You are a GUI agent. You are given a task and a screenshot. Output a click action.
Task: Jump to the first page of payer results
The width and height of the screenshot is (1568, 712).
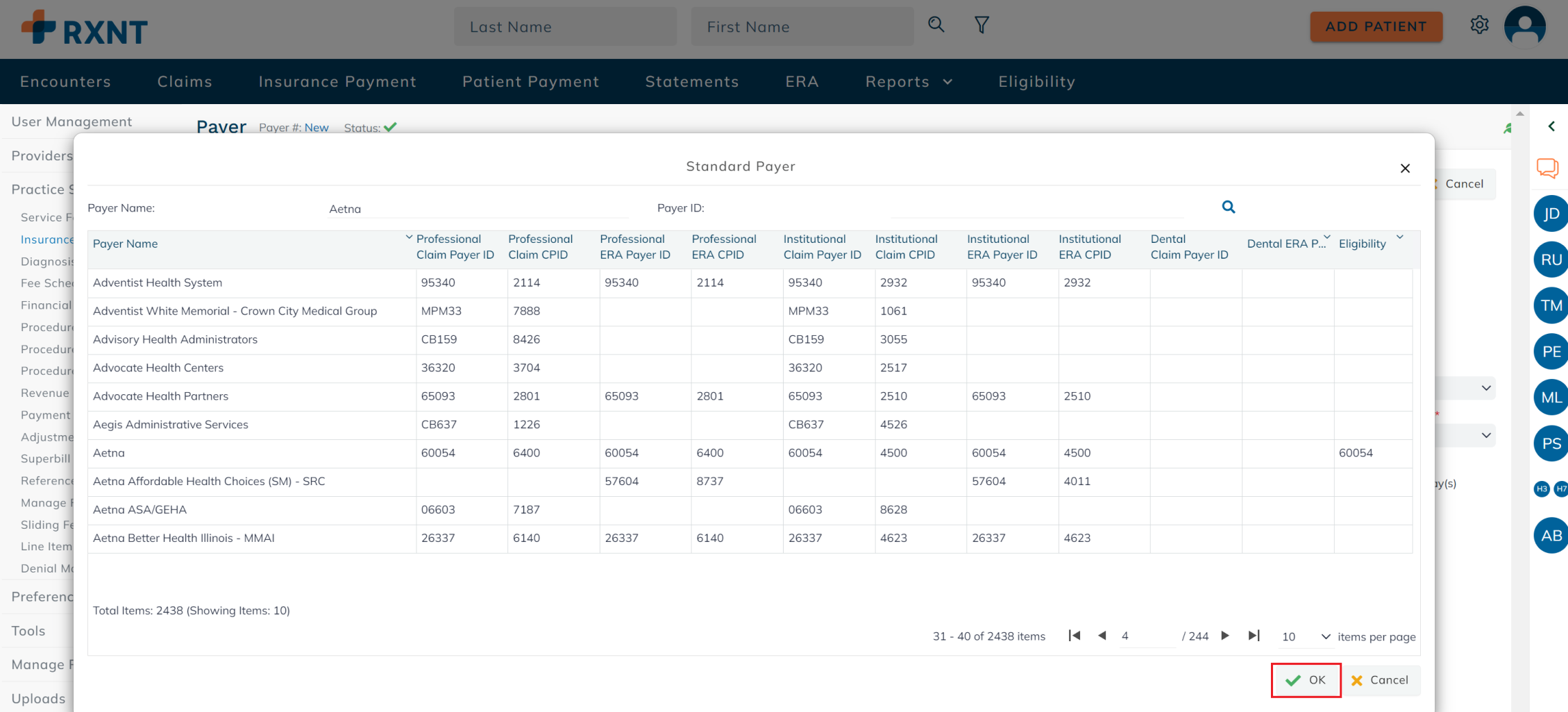[1074, 636]
